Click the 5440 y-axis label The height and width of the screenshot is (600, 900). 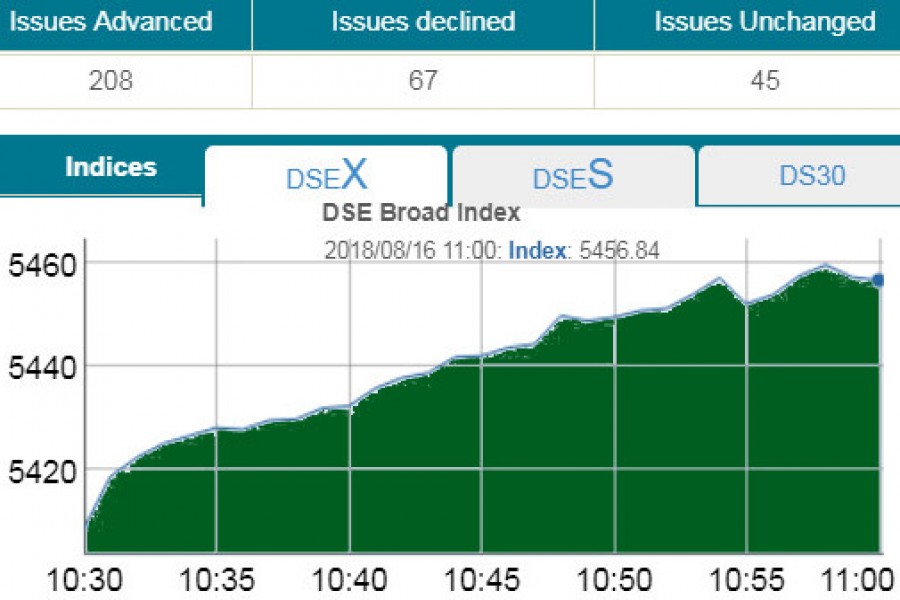38,368
